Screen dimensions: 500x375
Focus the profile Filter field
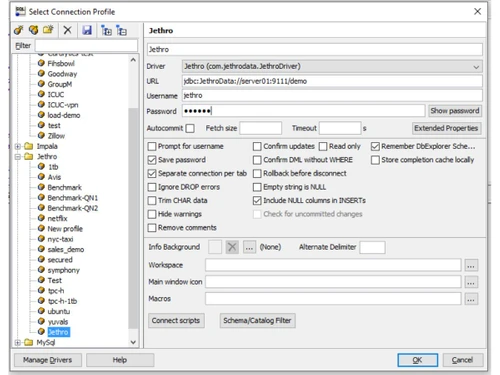tap(86, 46)
